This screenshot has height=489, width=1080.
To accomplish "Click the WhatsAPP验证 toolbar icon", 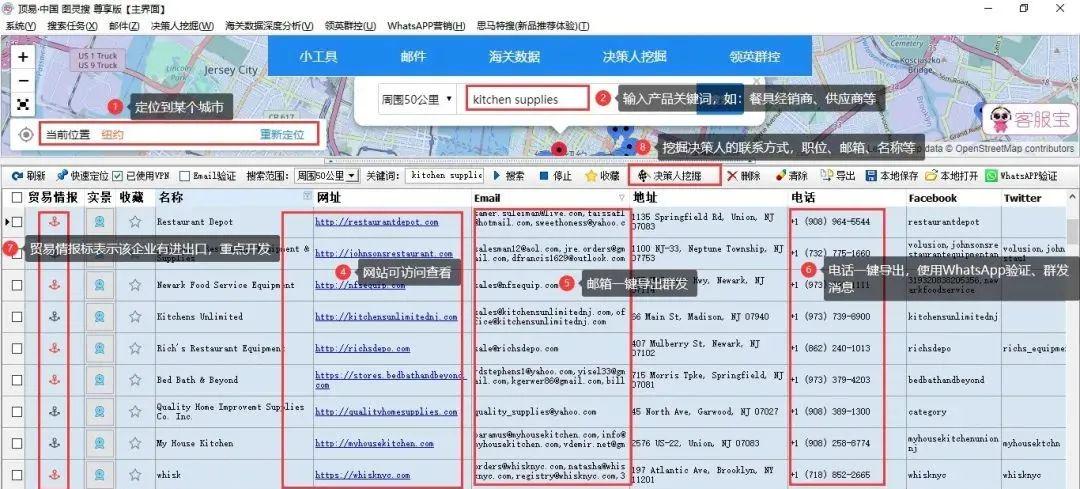I will coord(991,176).
